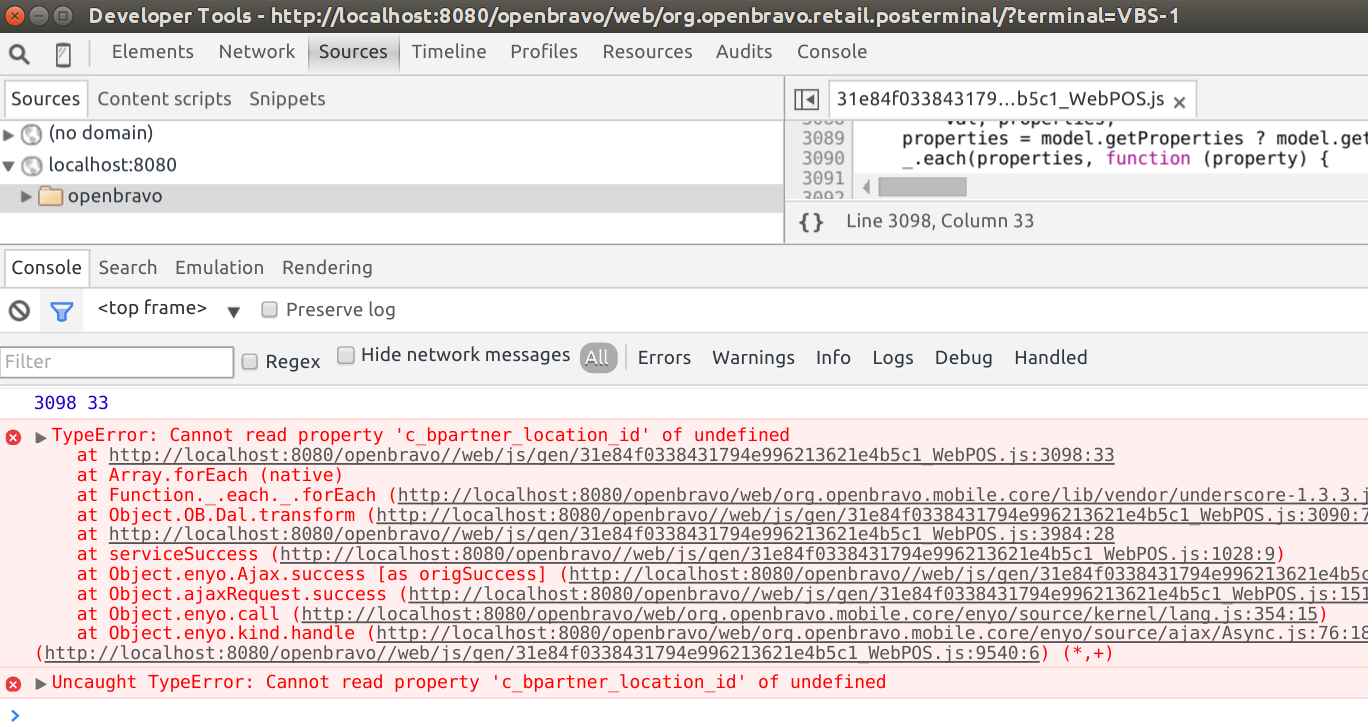The image size is (1368, 723).
Task: Select the Sources tab in the navigator pane
Action: [46, 99]
